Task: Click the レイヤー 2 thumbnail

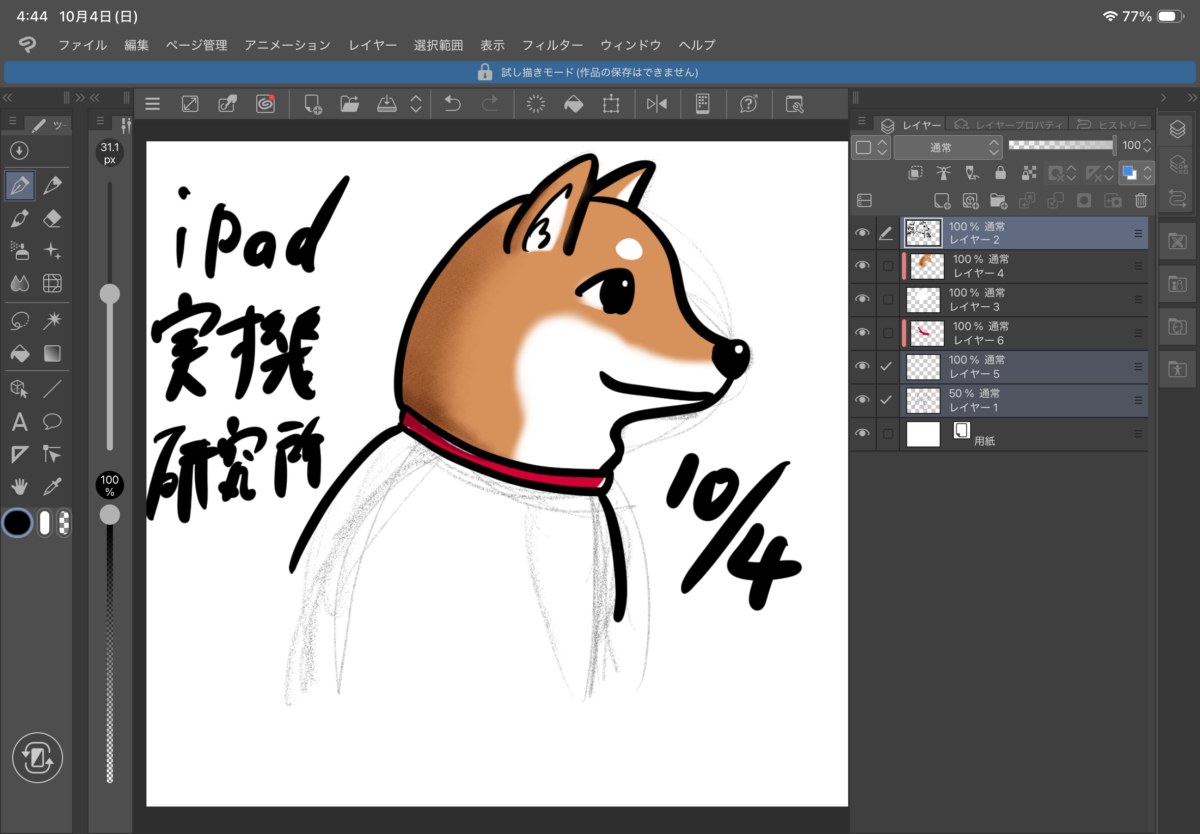Action: (x=923, y=233)
